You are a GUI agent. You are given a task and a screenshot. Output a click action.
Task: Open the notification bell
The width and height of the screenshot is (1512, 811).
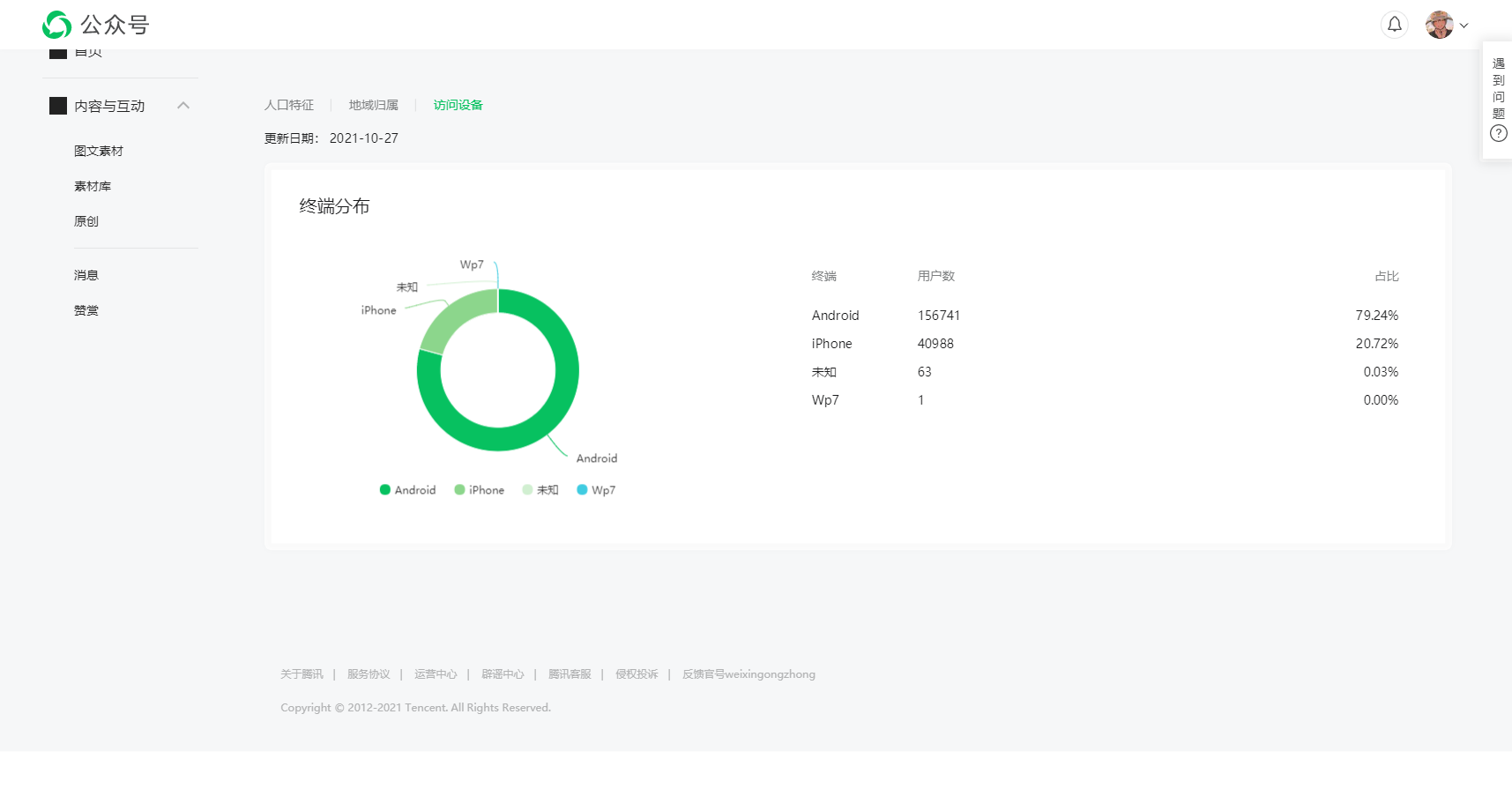1394,25
